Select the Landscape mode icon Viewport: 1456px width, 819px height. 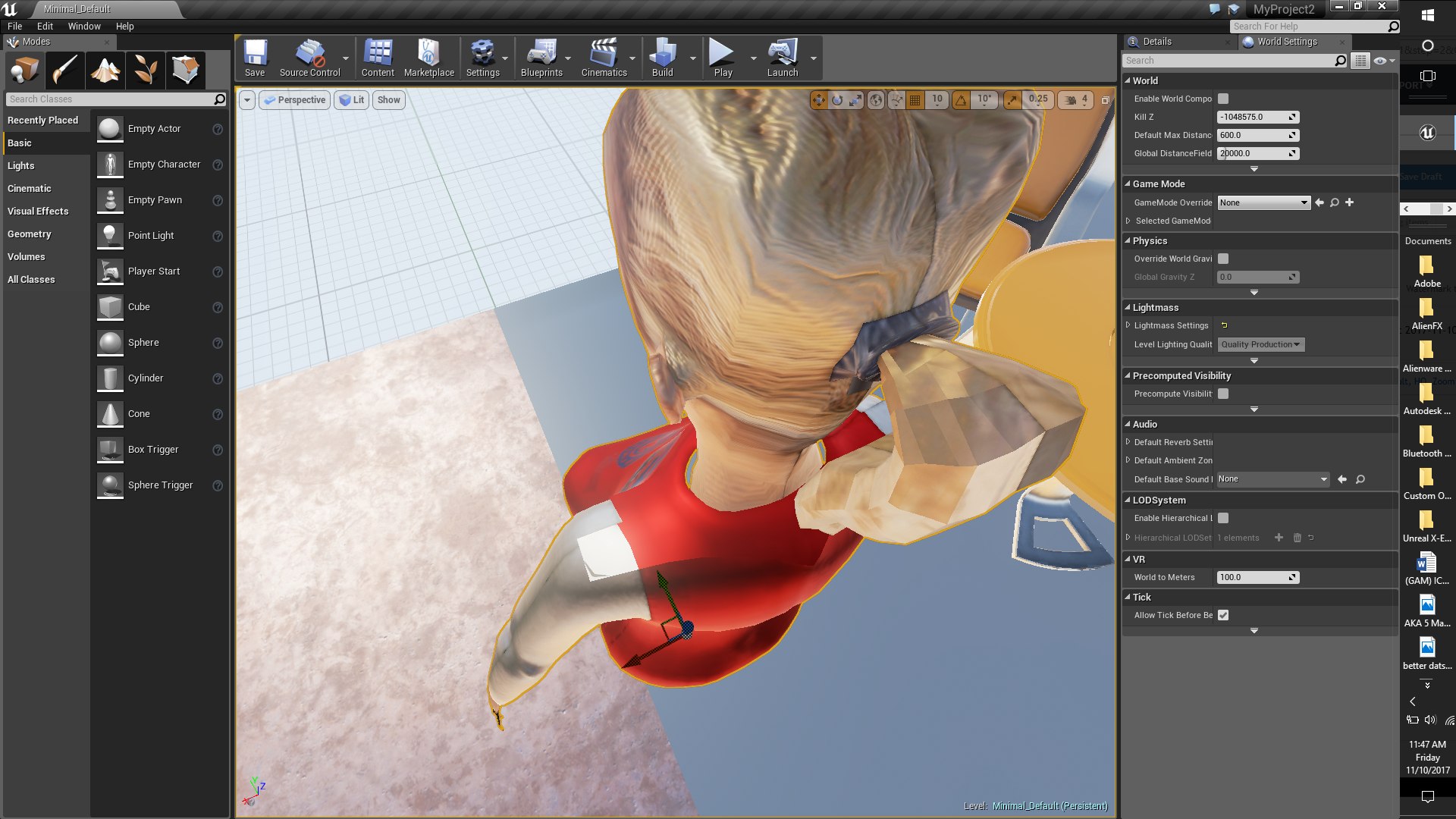(x=105, y=71)
